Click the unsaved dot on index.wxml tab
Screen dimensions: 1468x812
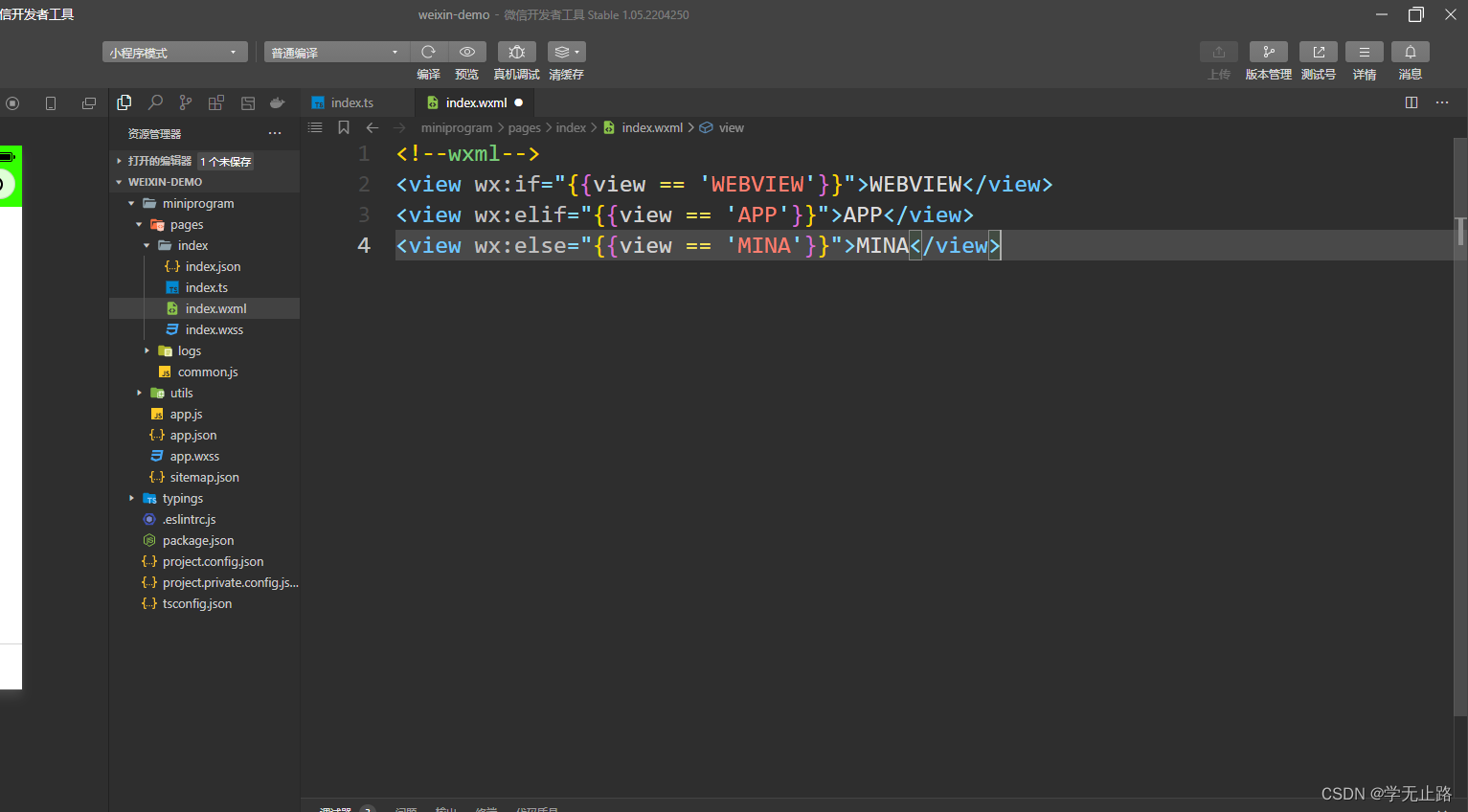click(519, 102)
